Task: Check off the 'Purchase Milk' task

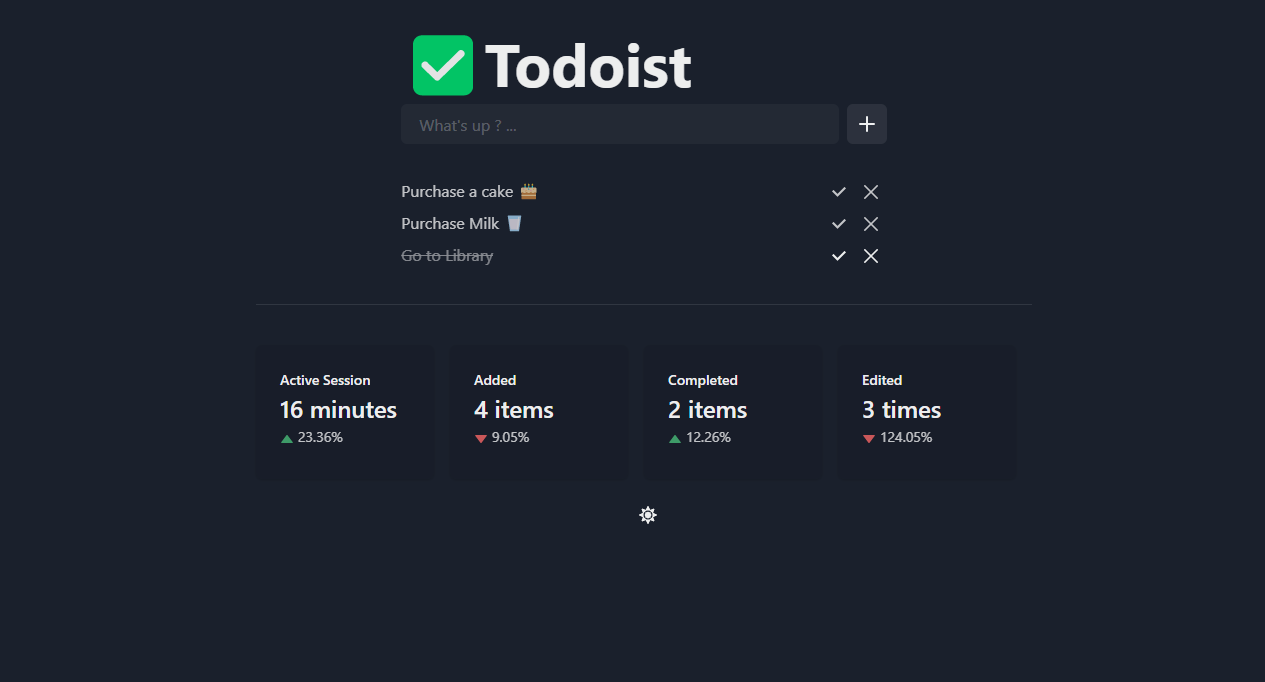Action: (839, 224)
